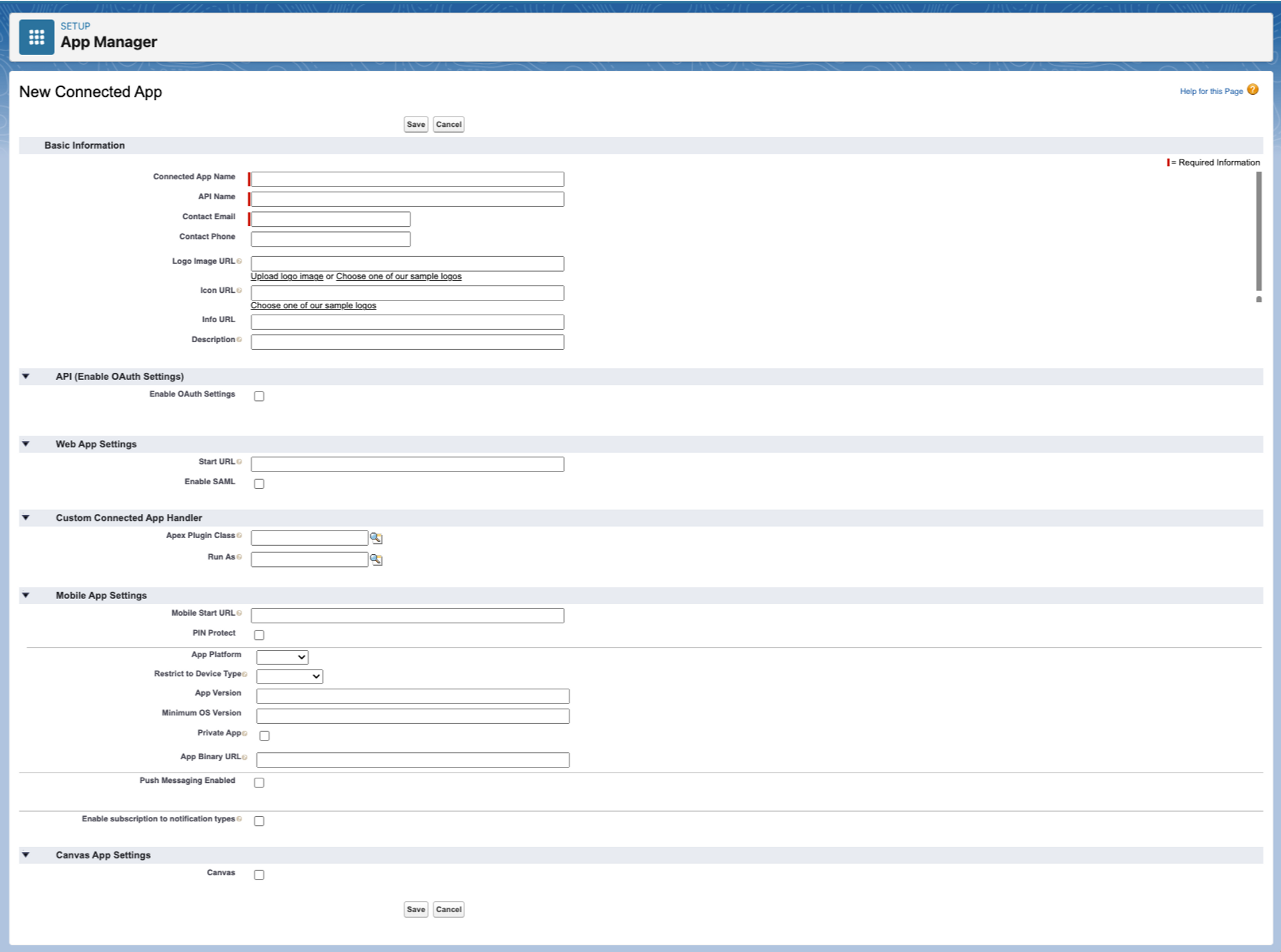Click the orange help question mark icon
Image resolution: width=1281 pixels, height=952 pixels.
coord(1253,90)
